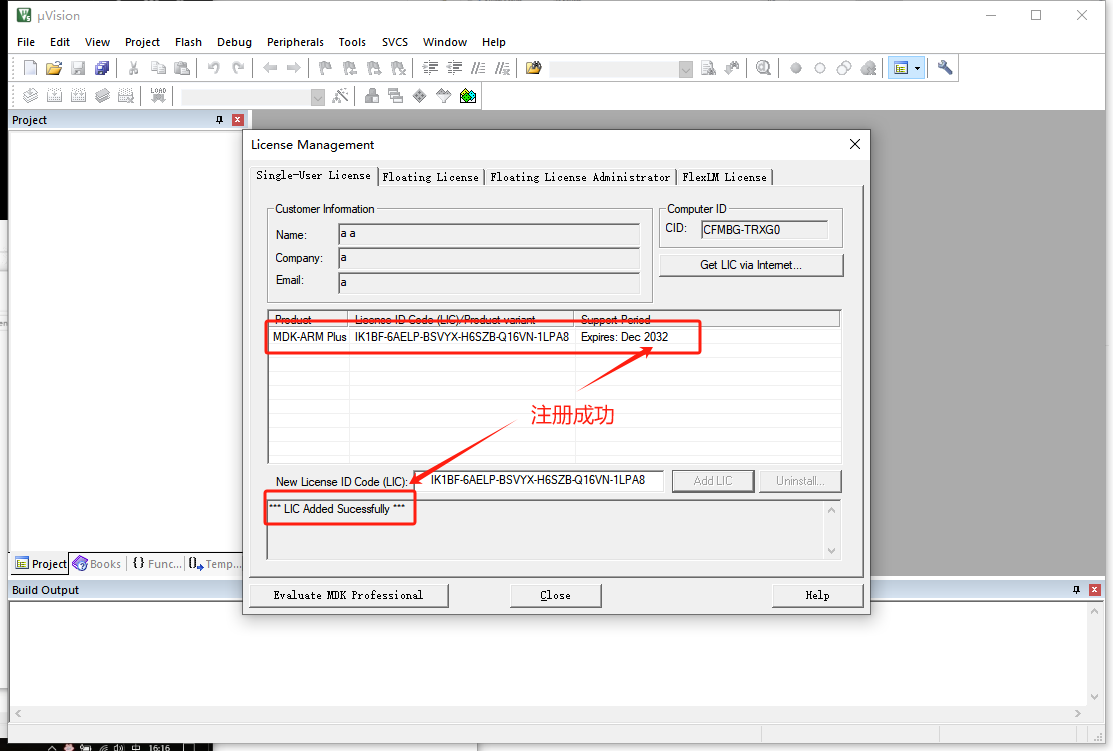Click the Save floppy disk icon
Viewport: 1113px width, 751px height.
[x=78, y=68]
